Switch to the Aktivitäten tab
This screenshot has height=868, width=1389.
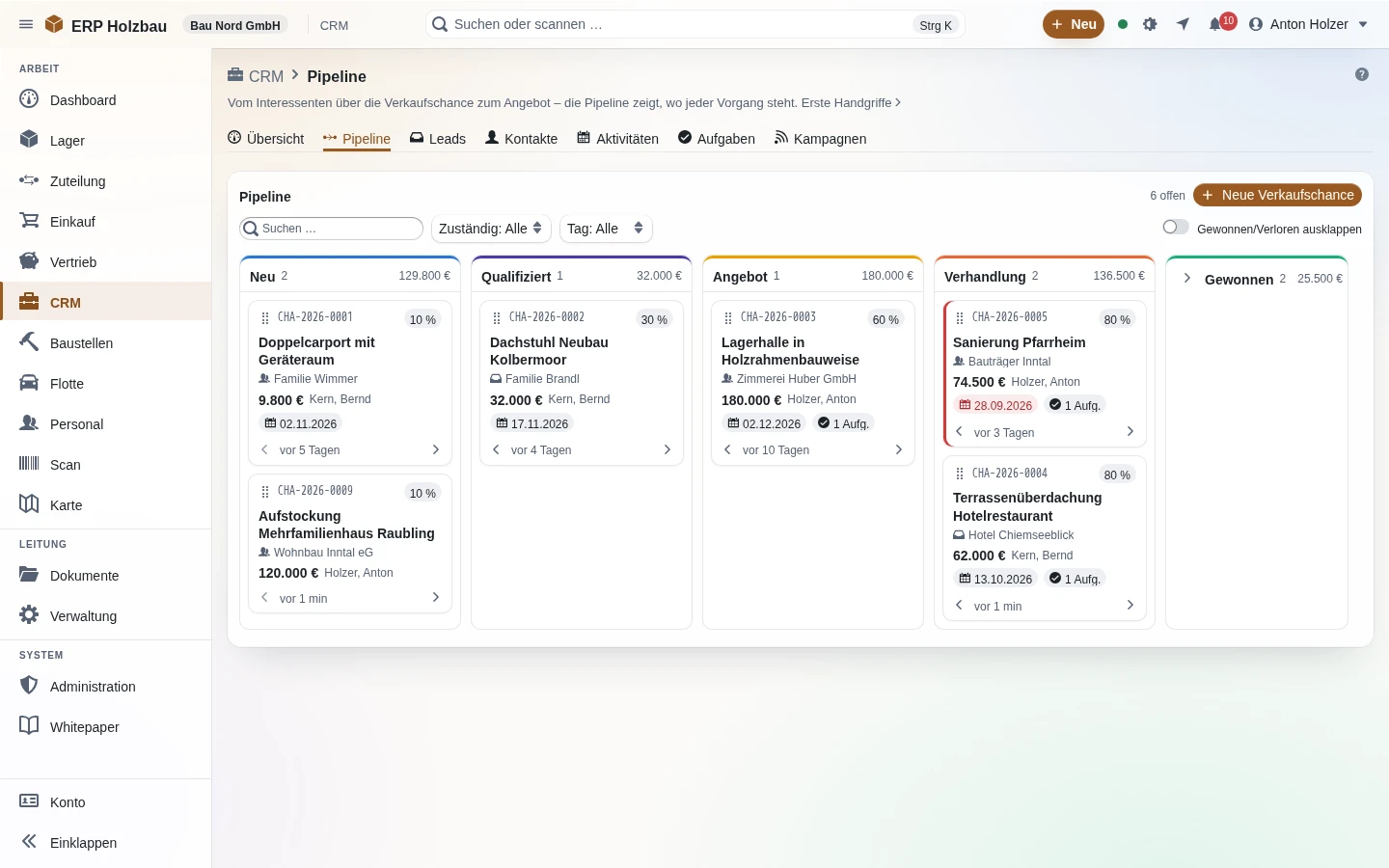point(617,139)
